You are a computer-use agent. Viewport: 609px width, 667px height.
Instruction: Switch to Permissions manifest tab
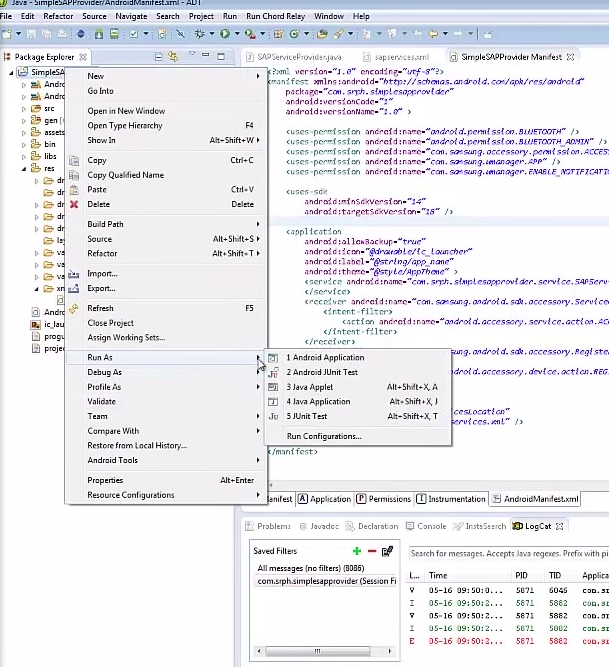click(x=384, y=499)
